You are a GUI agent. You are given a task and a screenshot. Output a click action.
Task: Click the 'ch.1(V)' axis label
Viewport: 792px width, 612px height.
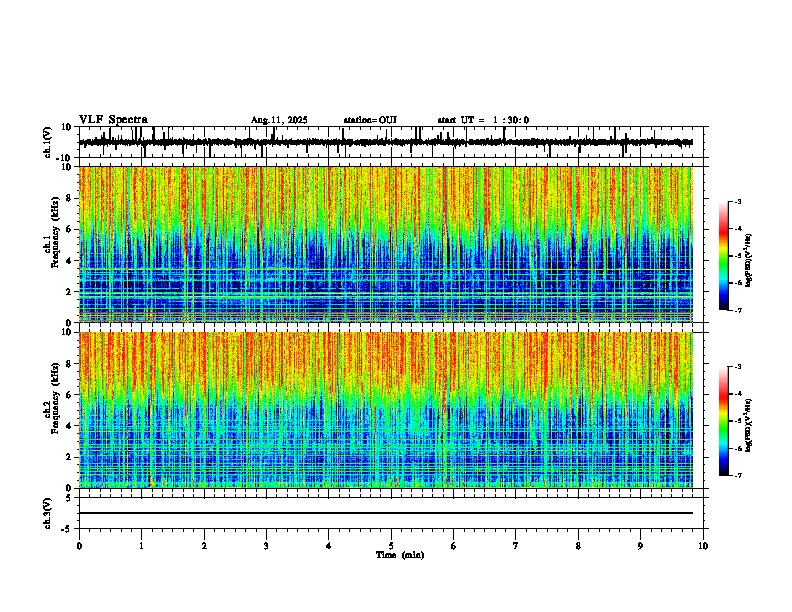(48, 142)
